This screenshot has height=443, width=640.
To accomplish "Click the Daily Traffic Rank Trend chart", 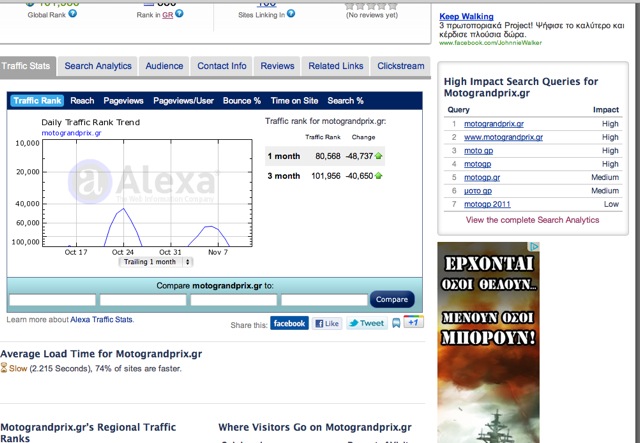I will coord(147,193).
